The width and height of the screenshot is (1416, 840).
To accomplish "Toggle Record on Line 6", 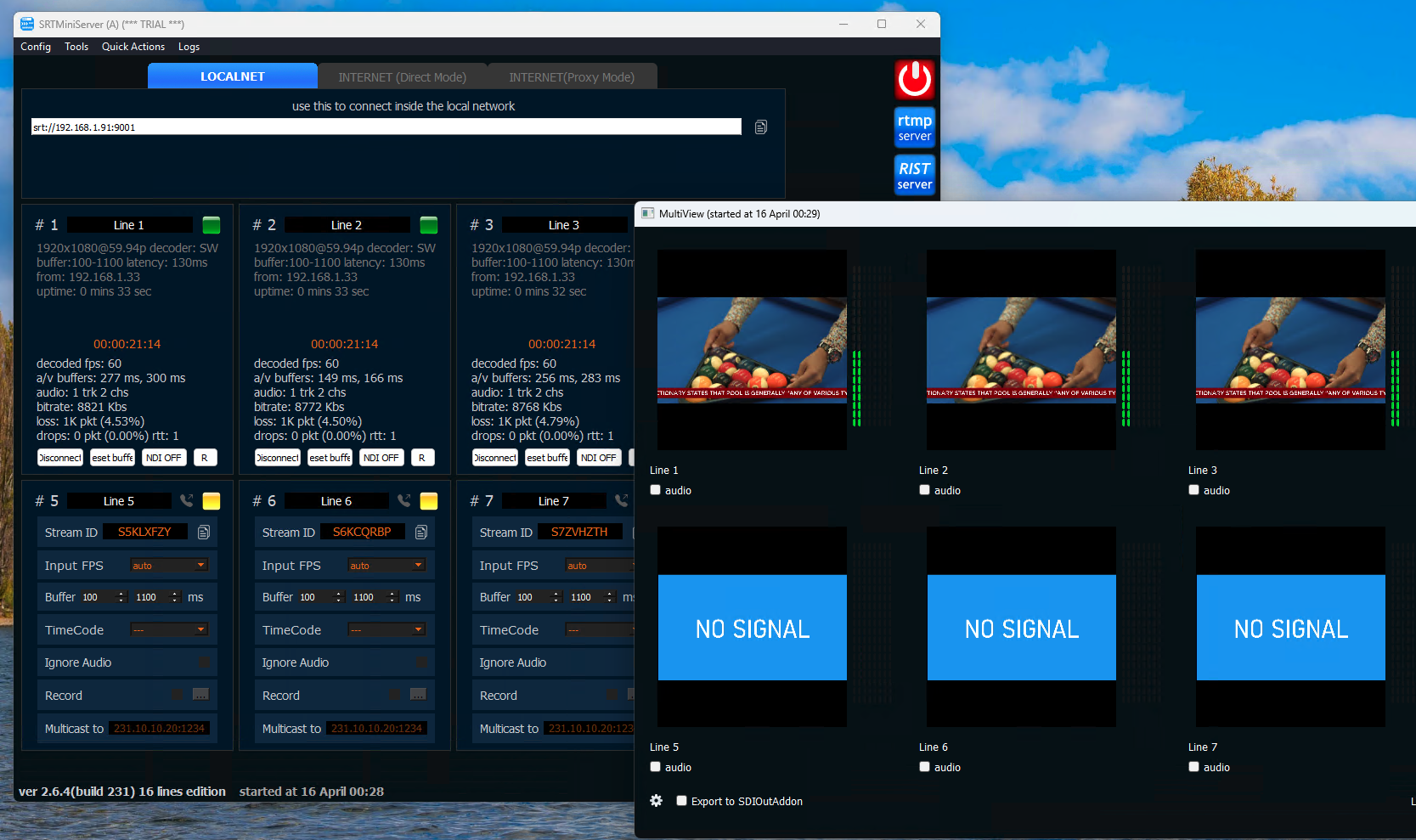I will (395, 695).
